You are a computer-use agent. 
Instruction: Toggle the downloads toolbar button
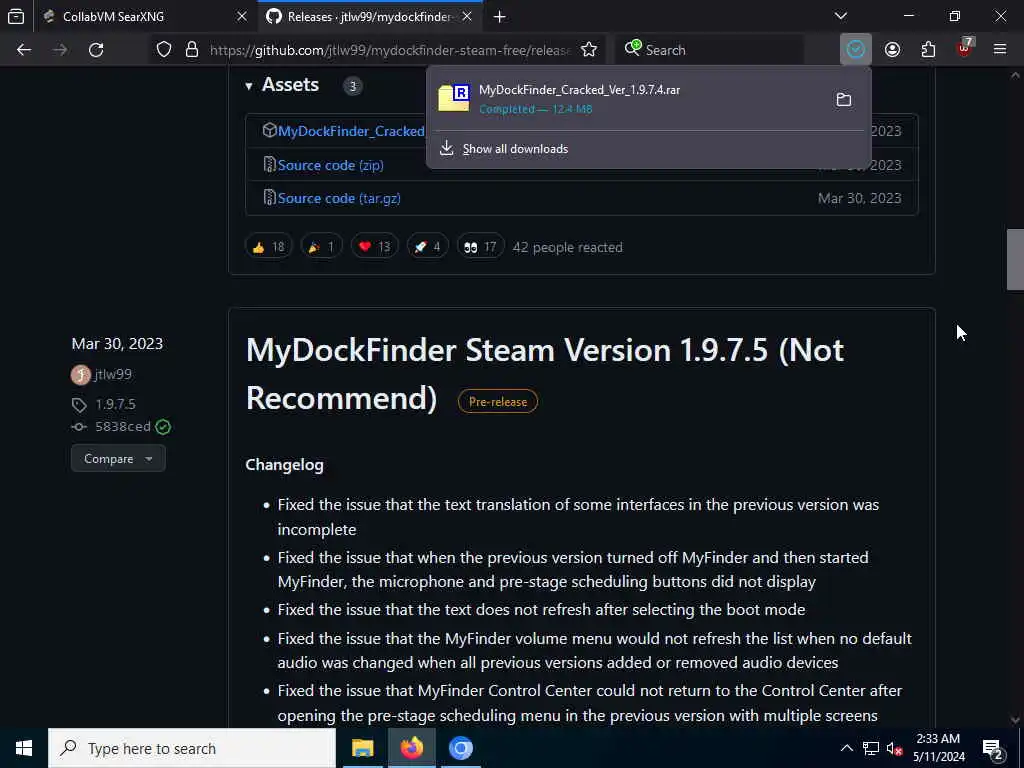pos(856,50)
